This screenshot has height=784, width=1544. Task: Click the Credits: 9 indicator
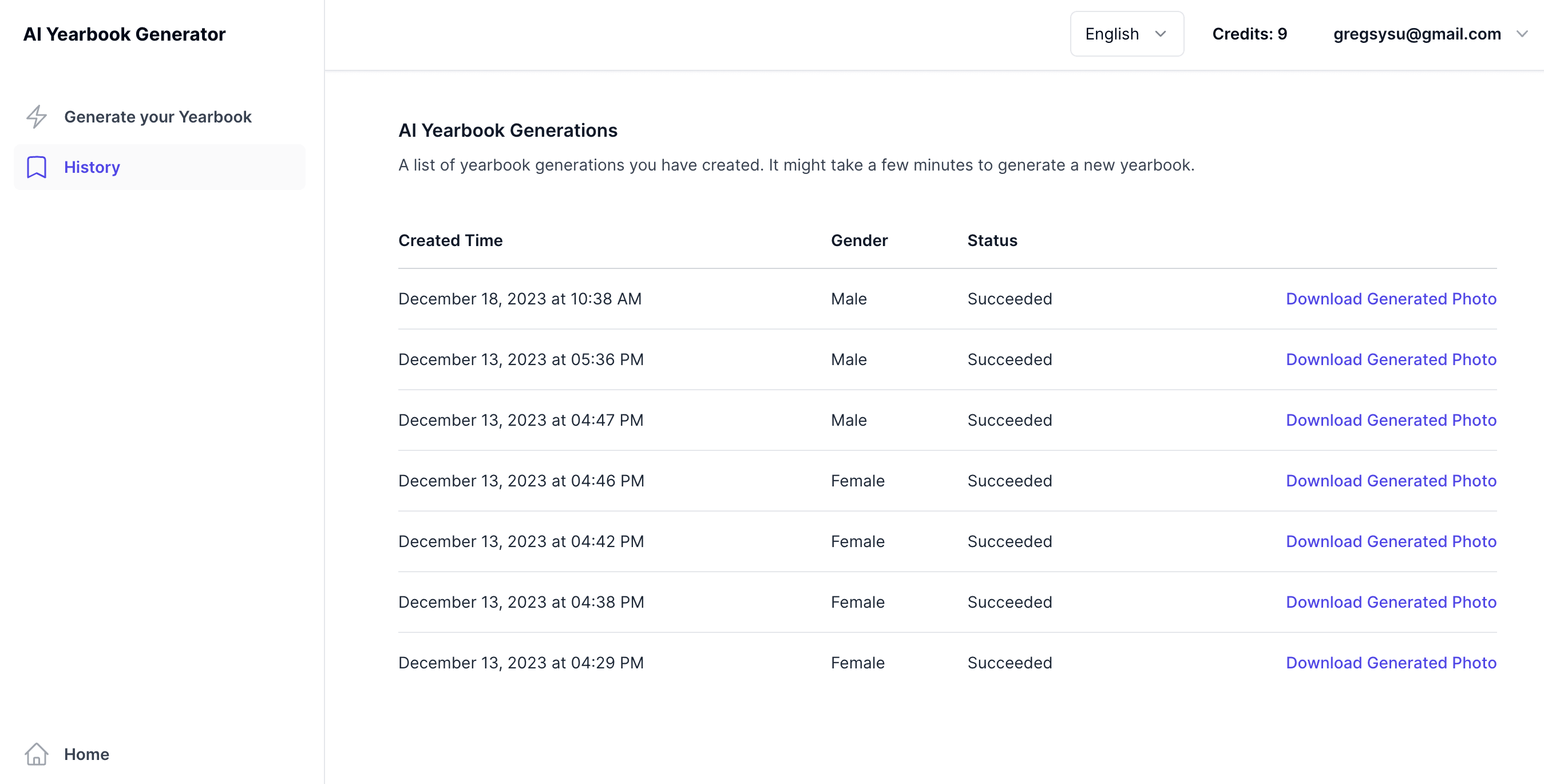click(x=1249, y=34)
